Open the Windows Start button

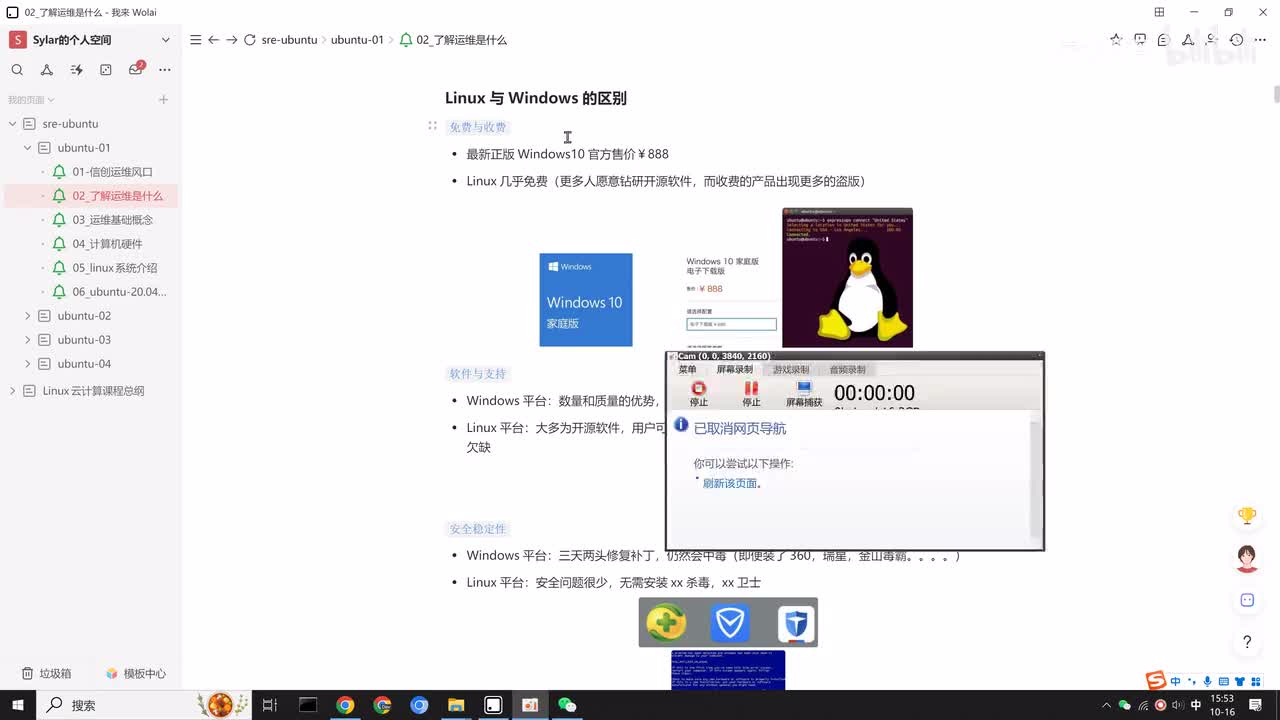[18, 705]
